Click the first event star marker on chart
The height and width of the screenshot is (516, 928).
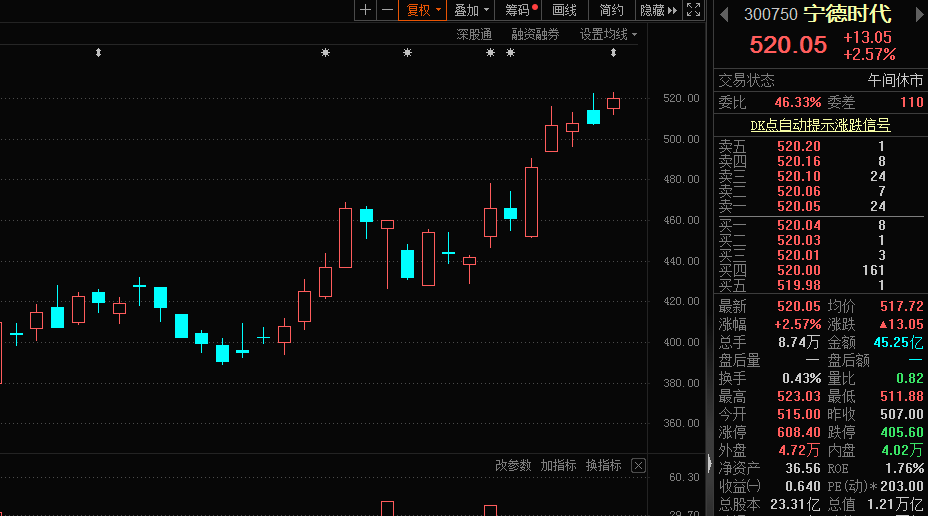pos(325,52)
